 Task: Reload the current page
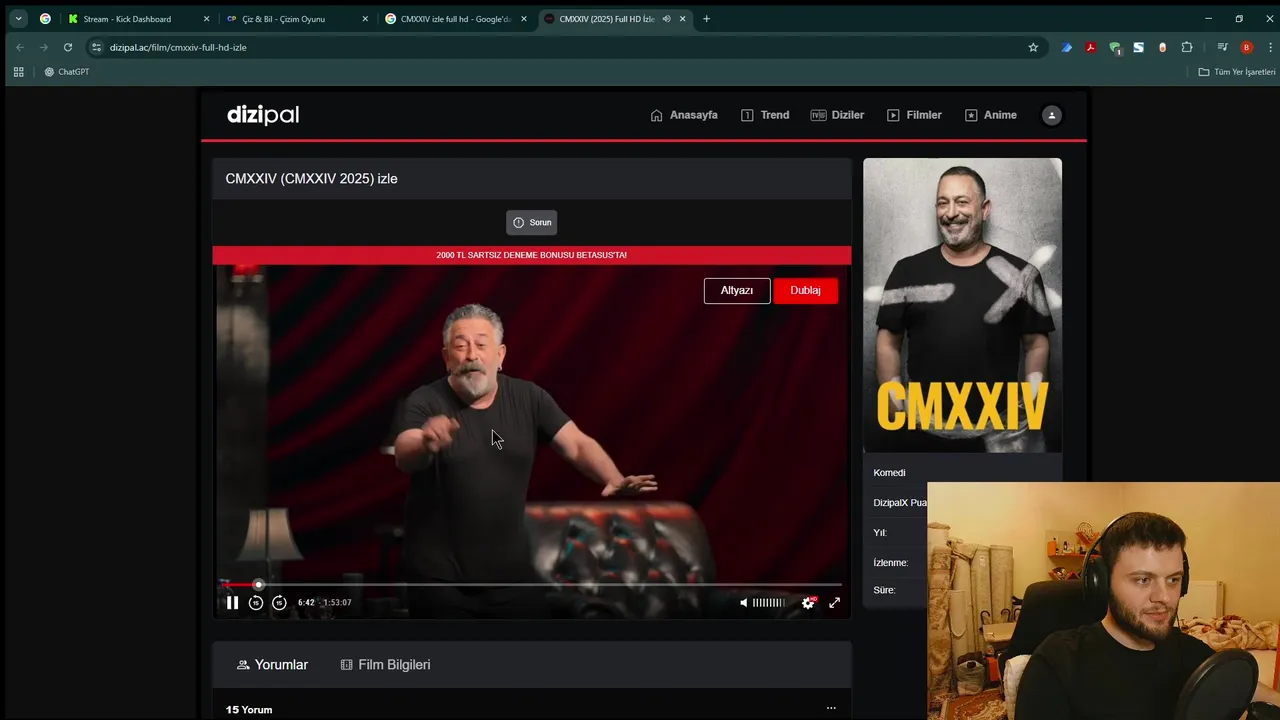tap(68, 47)
